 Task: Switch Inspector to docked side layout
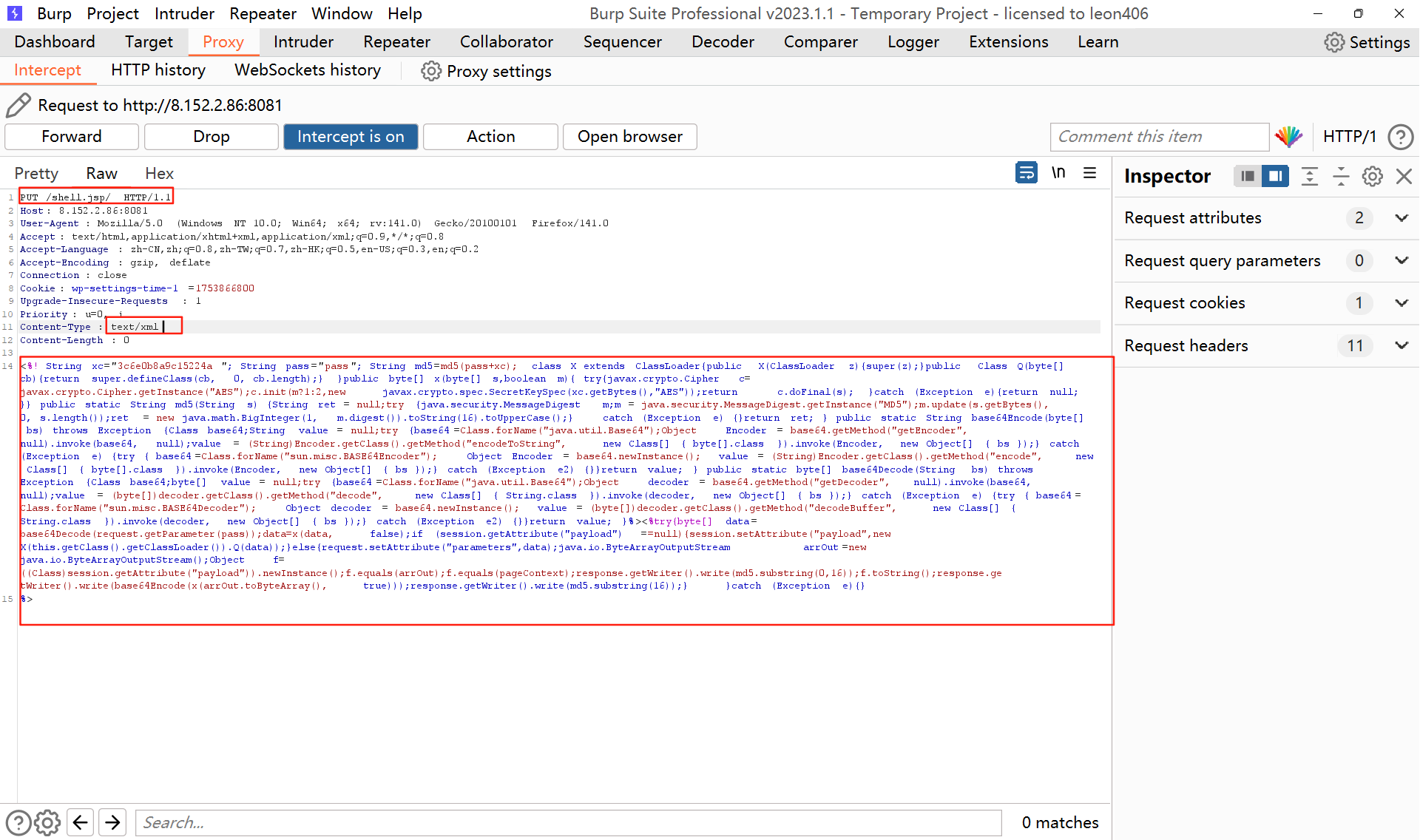1247,176
